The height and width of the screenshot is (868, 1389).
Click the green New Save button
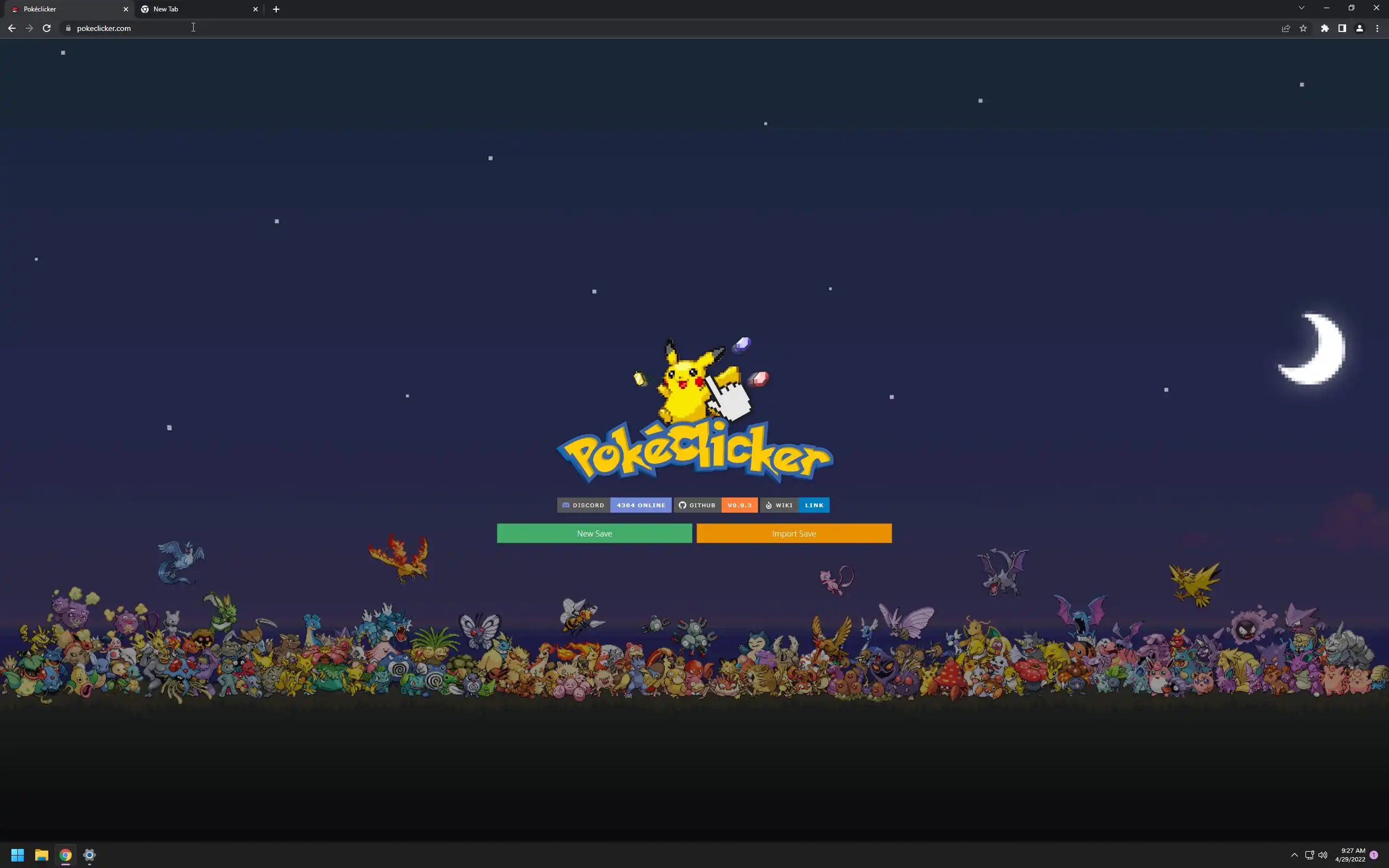point(594,533)
